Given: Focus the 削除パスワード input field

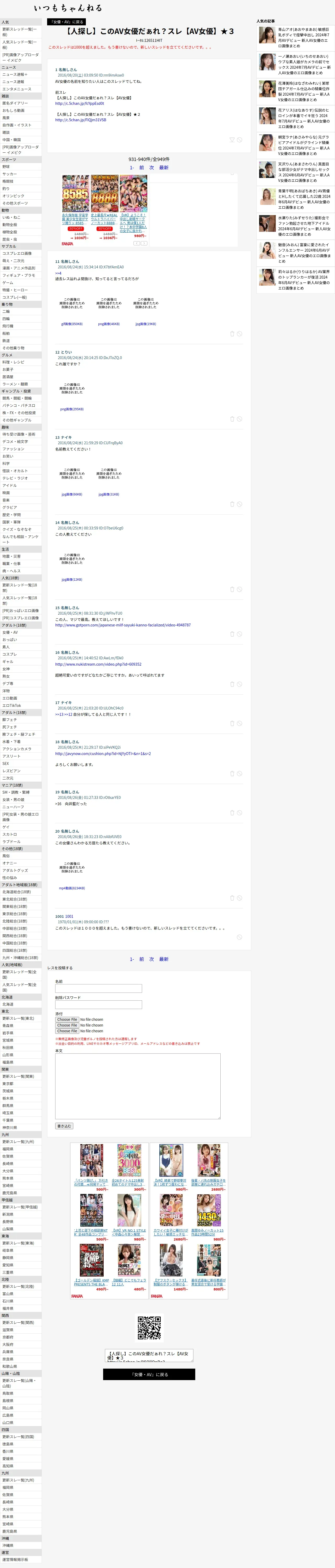Looking at the screenshot, I should pyautogui.click(x=99, y=1004).
